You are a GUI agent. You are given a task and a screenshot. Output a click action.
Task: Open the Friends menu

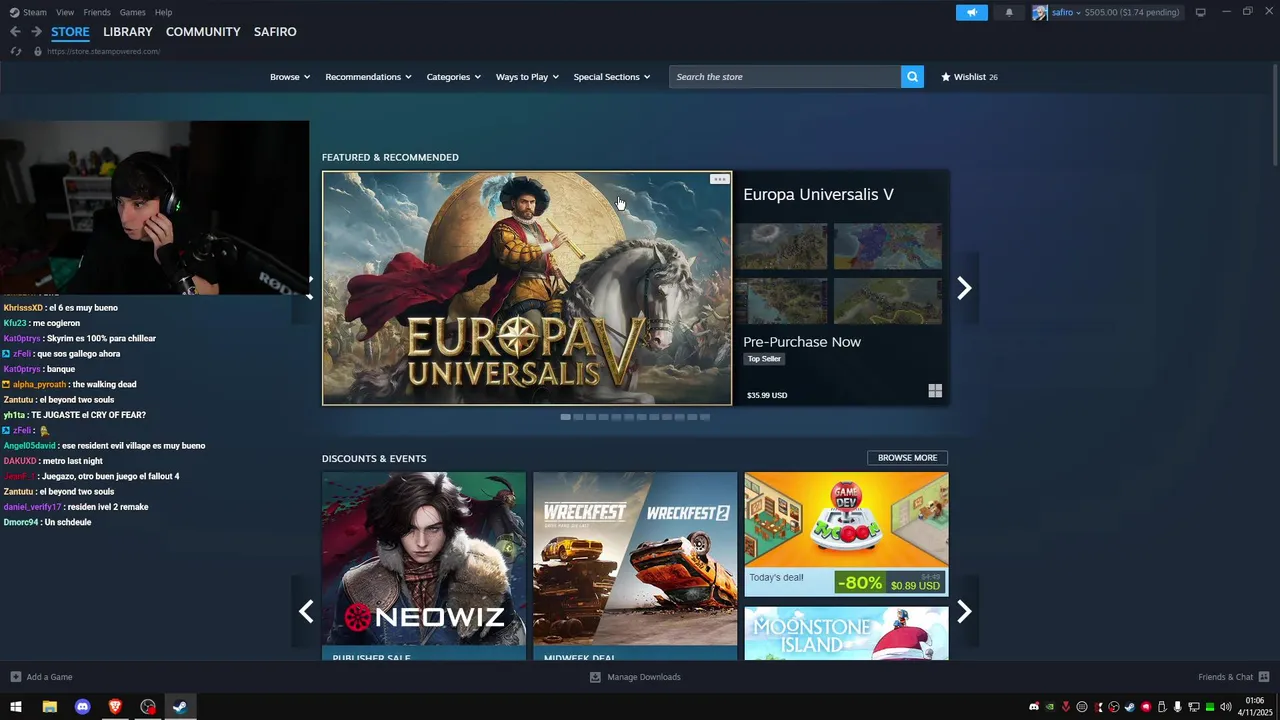tap(97, 12)
